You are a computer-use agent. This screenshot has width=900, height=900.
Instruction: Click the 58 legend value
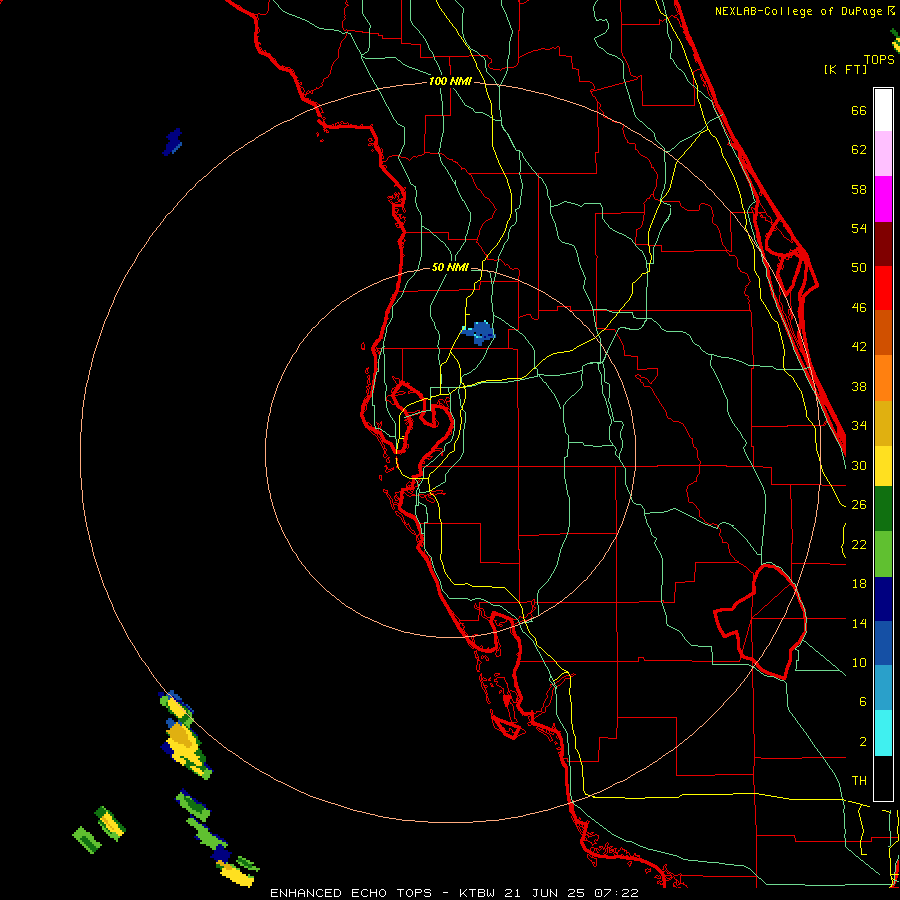859,189
